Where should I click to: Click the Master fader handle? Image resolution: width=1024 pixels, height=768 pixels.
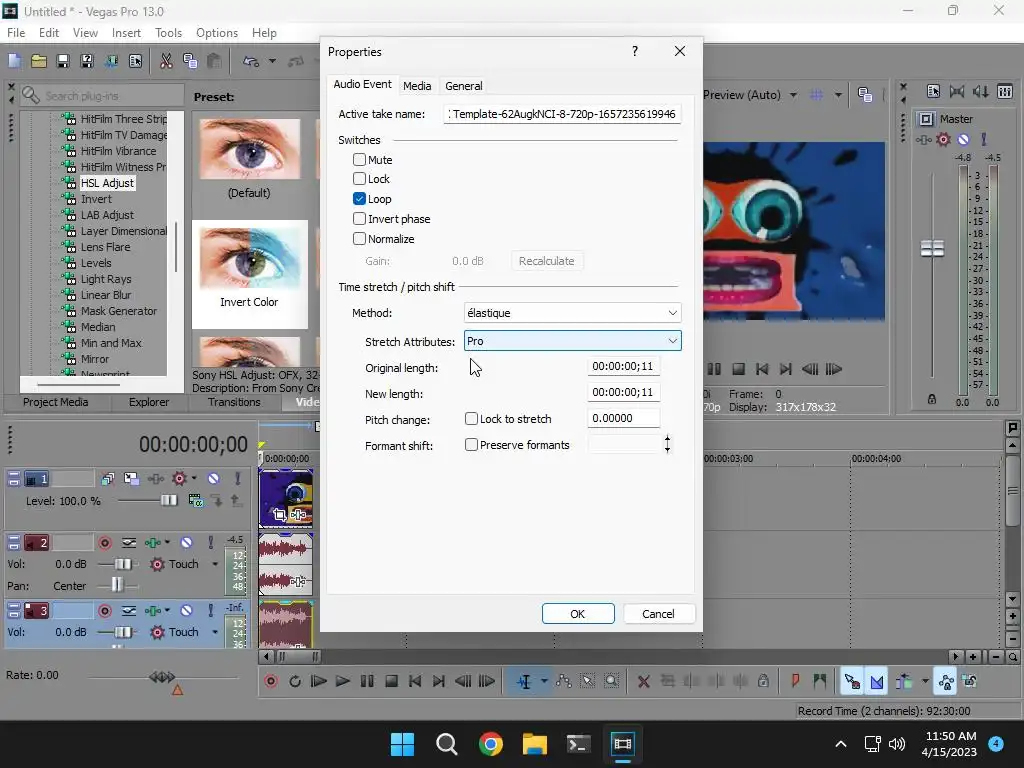pos(932,248)
